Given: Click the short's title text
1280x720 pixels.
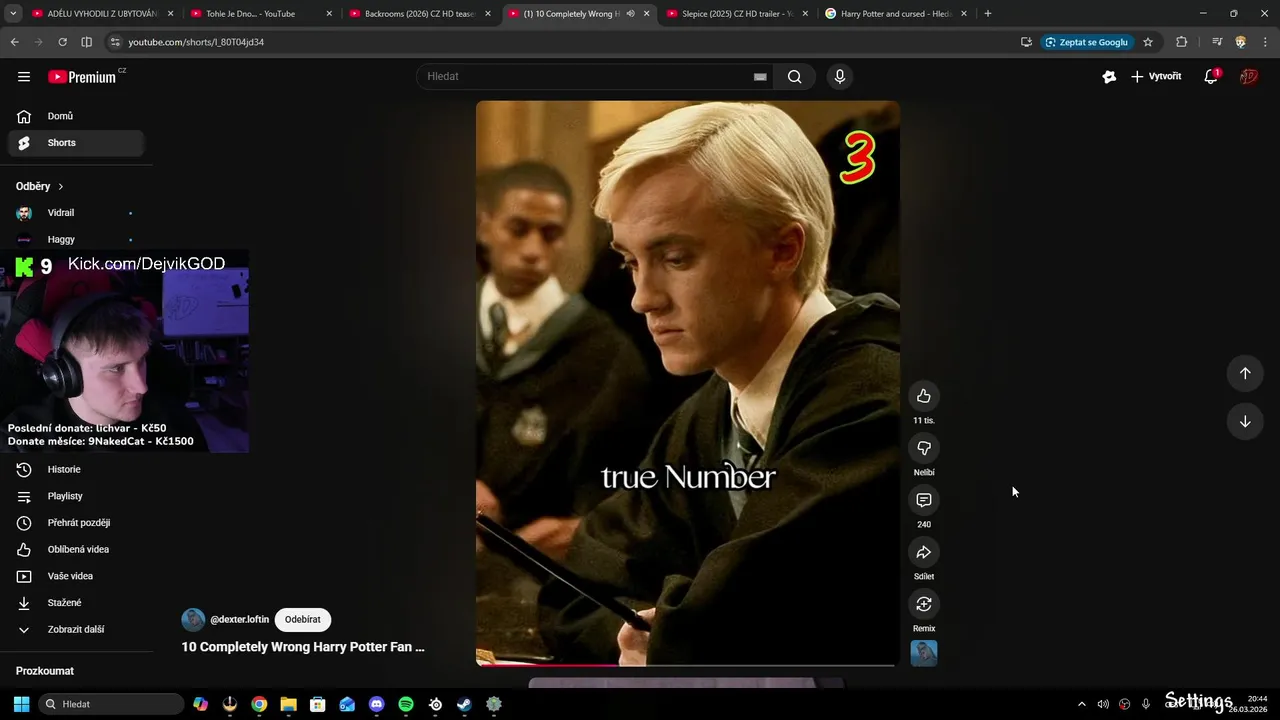Looking at the screenshot, I should (x=303, y=647).
